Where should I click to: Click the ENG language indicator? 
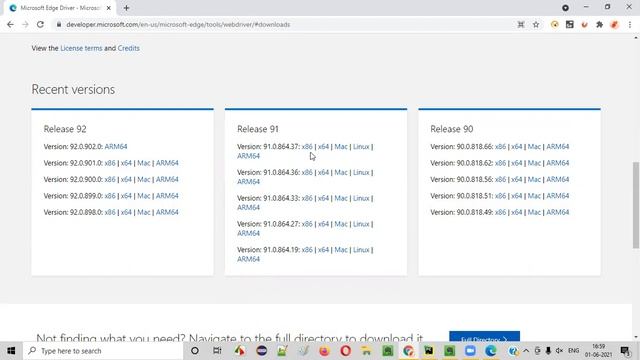[573, 351]
